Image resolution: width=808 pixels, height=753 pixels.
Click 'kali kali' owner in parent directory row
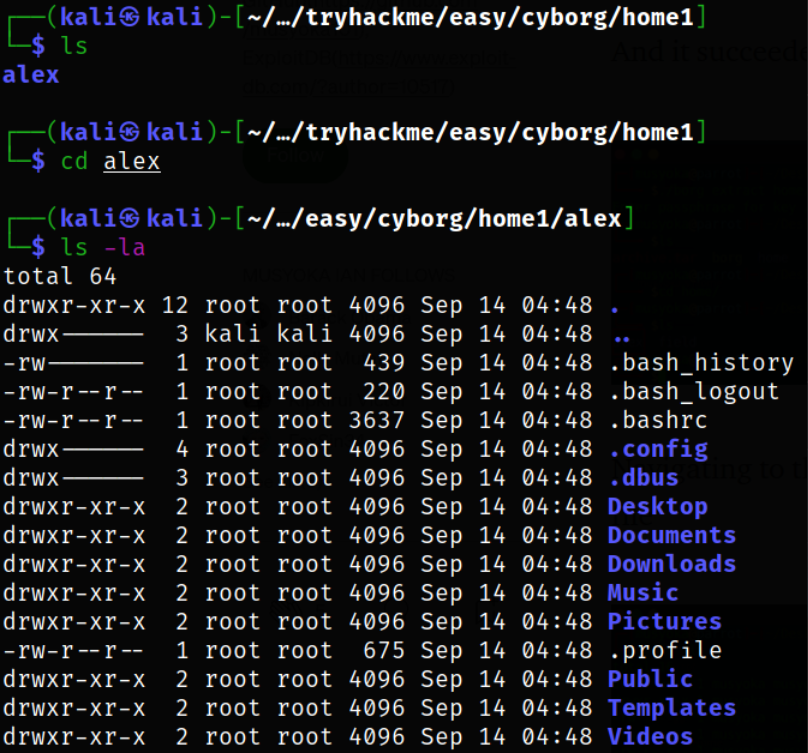tap(268, 334)
